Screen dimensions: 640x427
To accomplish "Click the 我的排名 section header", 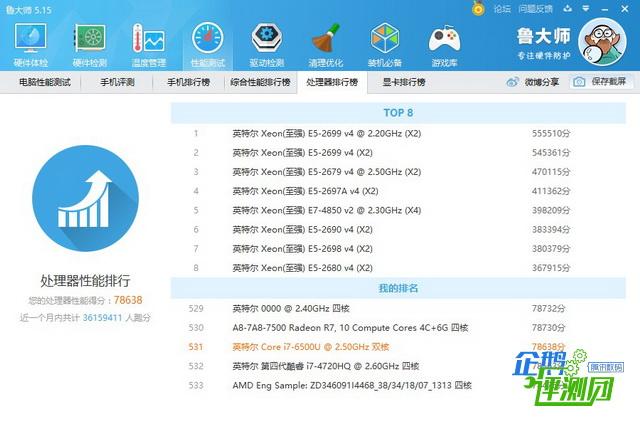I will tap(398, 288).
